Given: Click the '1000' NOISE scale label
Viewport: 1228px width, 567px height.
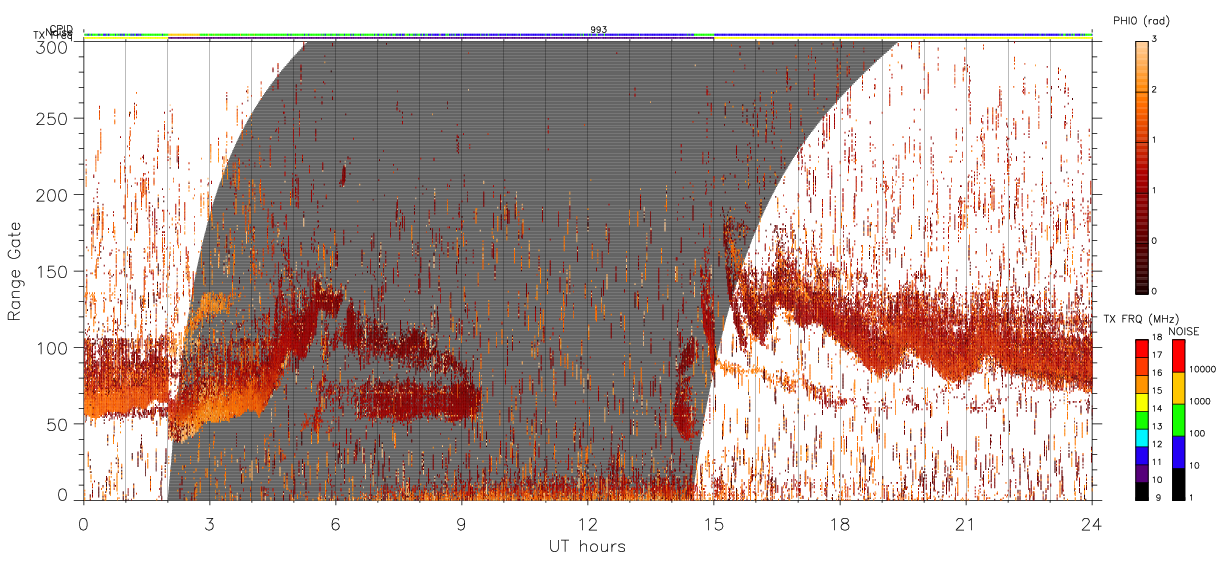Looking at the screenshot, I should coord(1200,400).
